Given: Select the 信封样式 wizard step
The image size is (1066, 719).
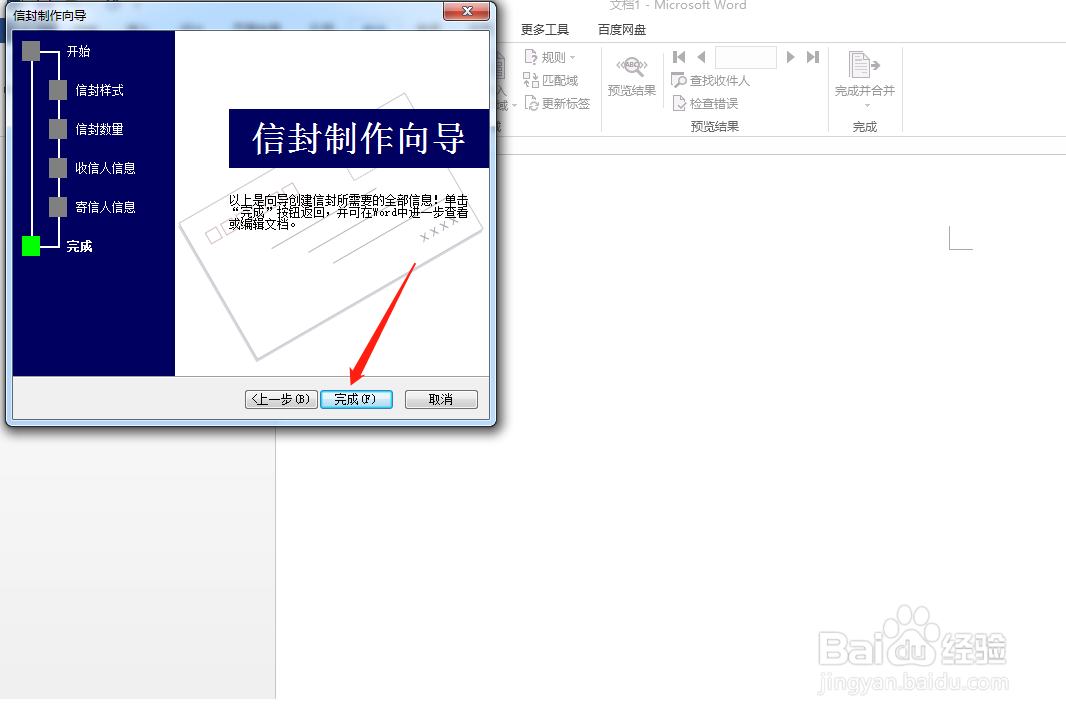Looking at the screenshot, I should click(98, 90).
